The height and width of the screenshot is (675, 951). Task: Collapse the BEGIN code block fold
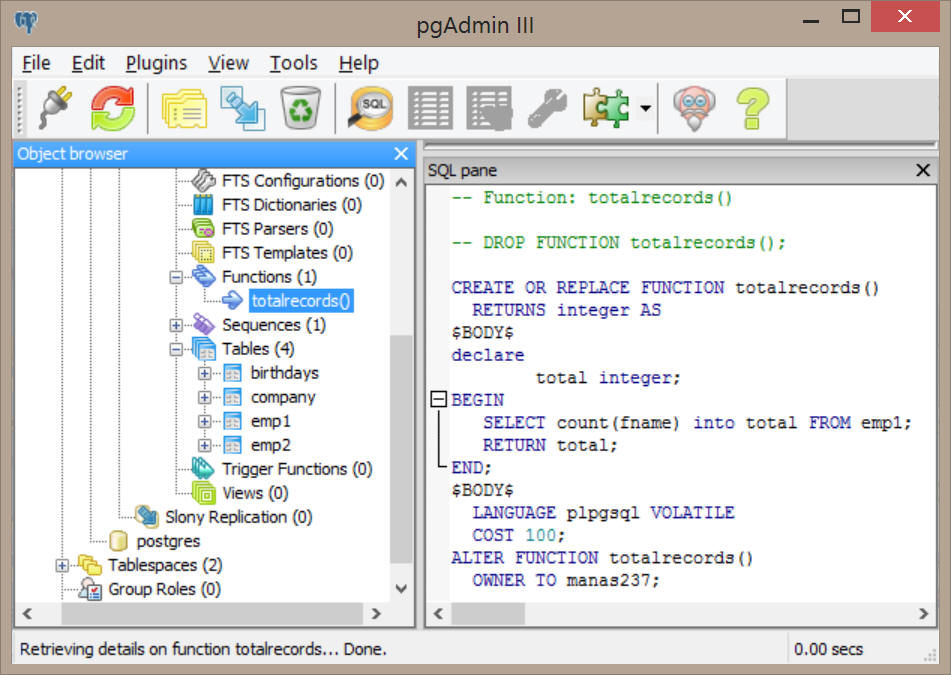(437, 400)
